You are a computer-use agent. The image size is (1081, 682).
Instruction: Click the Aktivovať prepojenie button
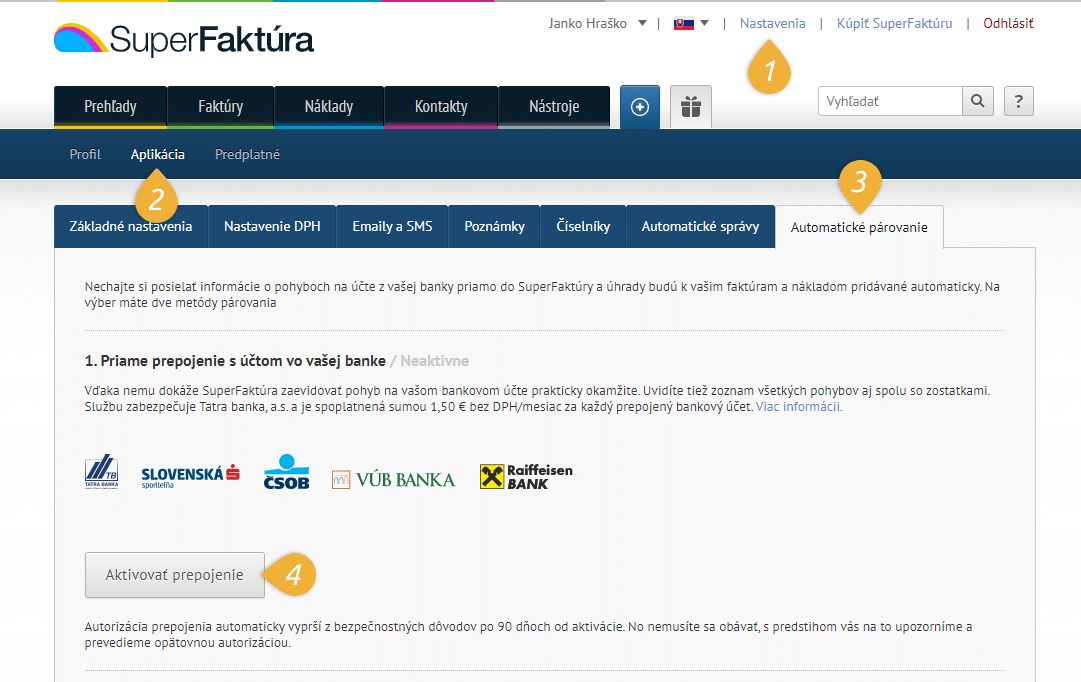174,574
